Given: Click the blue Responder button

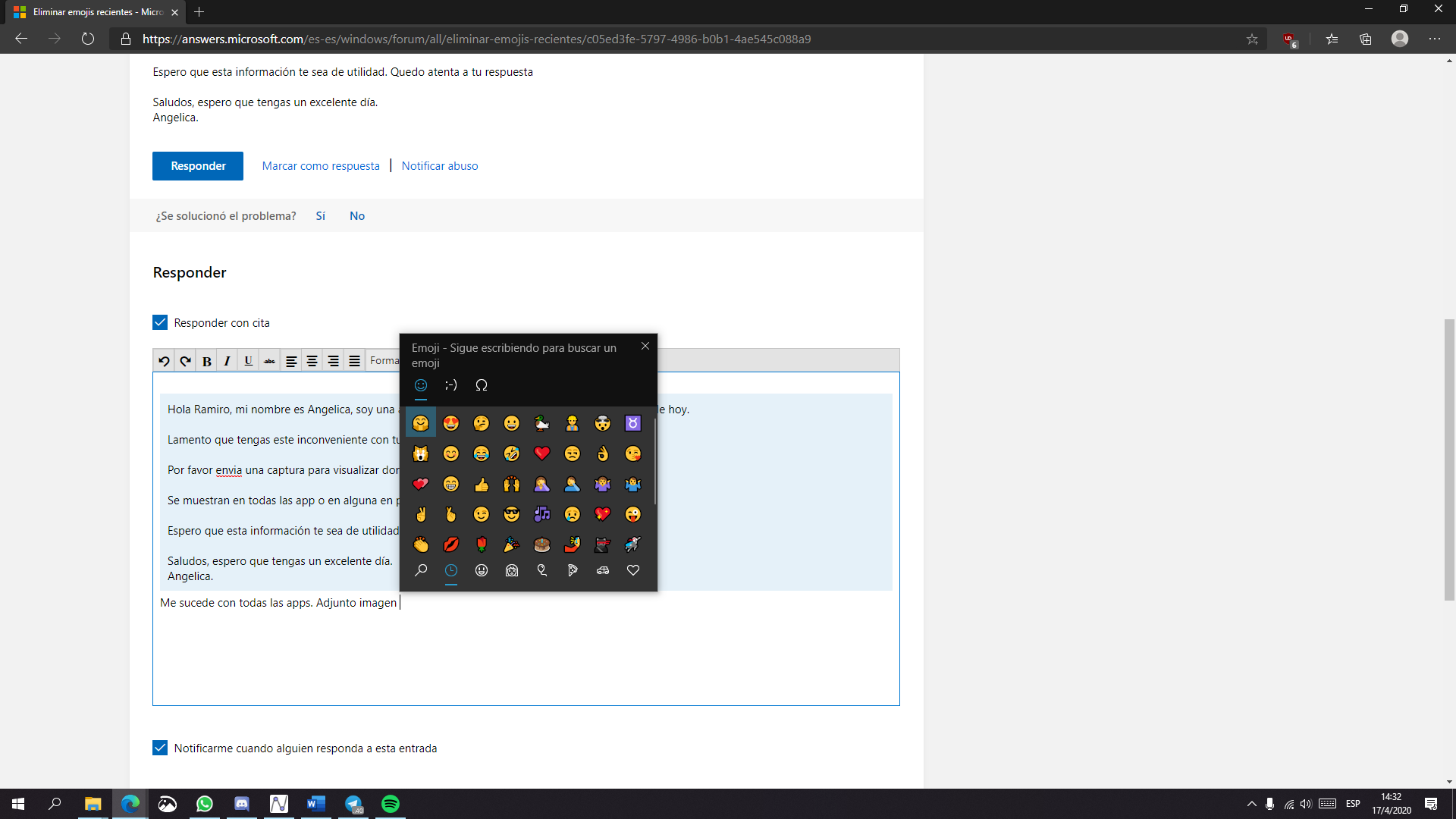Looking at the screenshot, I should tap(198, 166).
